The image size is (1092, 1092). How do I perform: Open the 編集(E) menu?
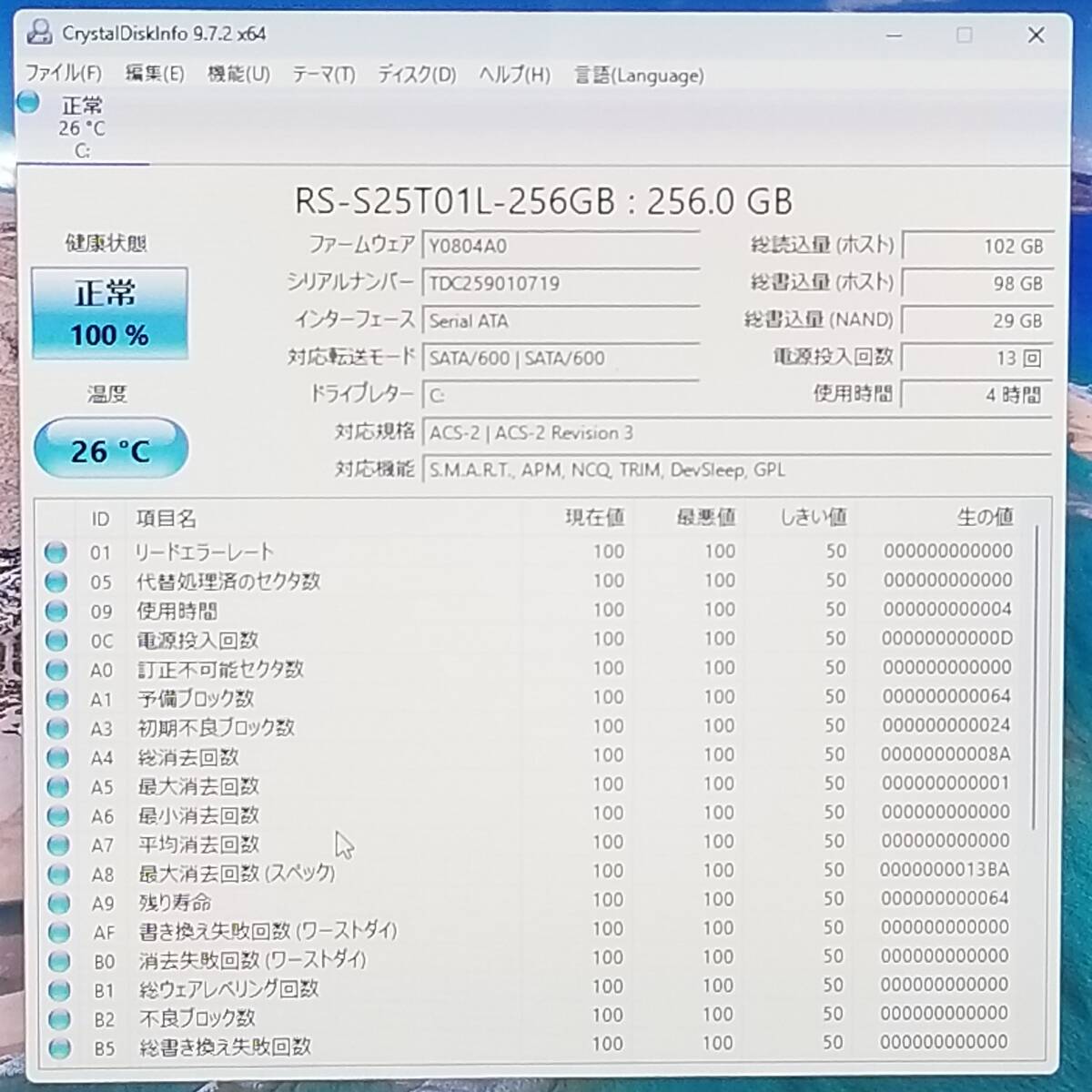pyautogui.click(x=154, y=74)
